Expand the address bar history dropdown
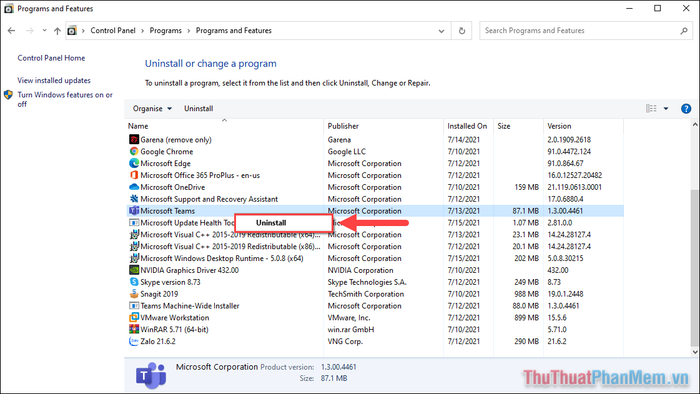This screenshot has height=394, width=700. (x=441, y=31)
